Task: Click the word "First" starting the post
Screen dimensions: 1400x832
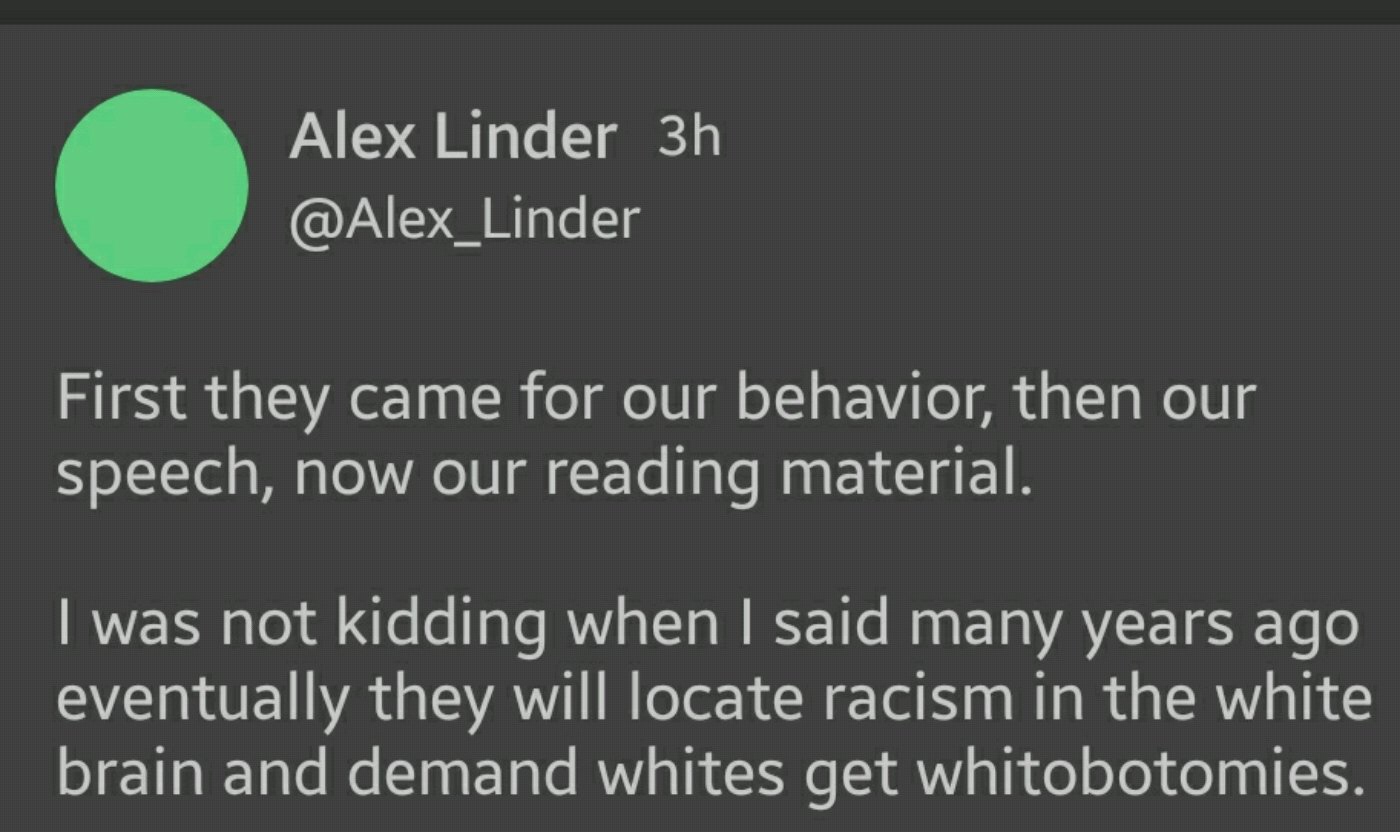Action: tap(122, 397)
